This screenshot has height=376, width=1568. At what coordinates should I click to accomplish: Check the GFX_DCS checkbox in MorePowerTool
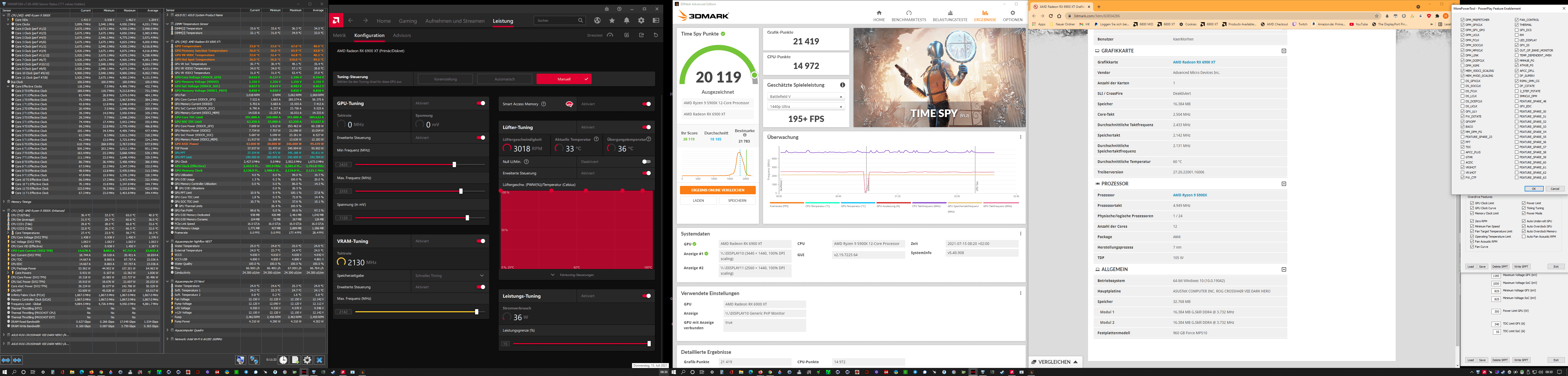[1516, 30]
